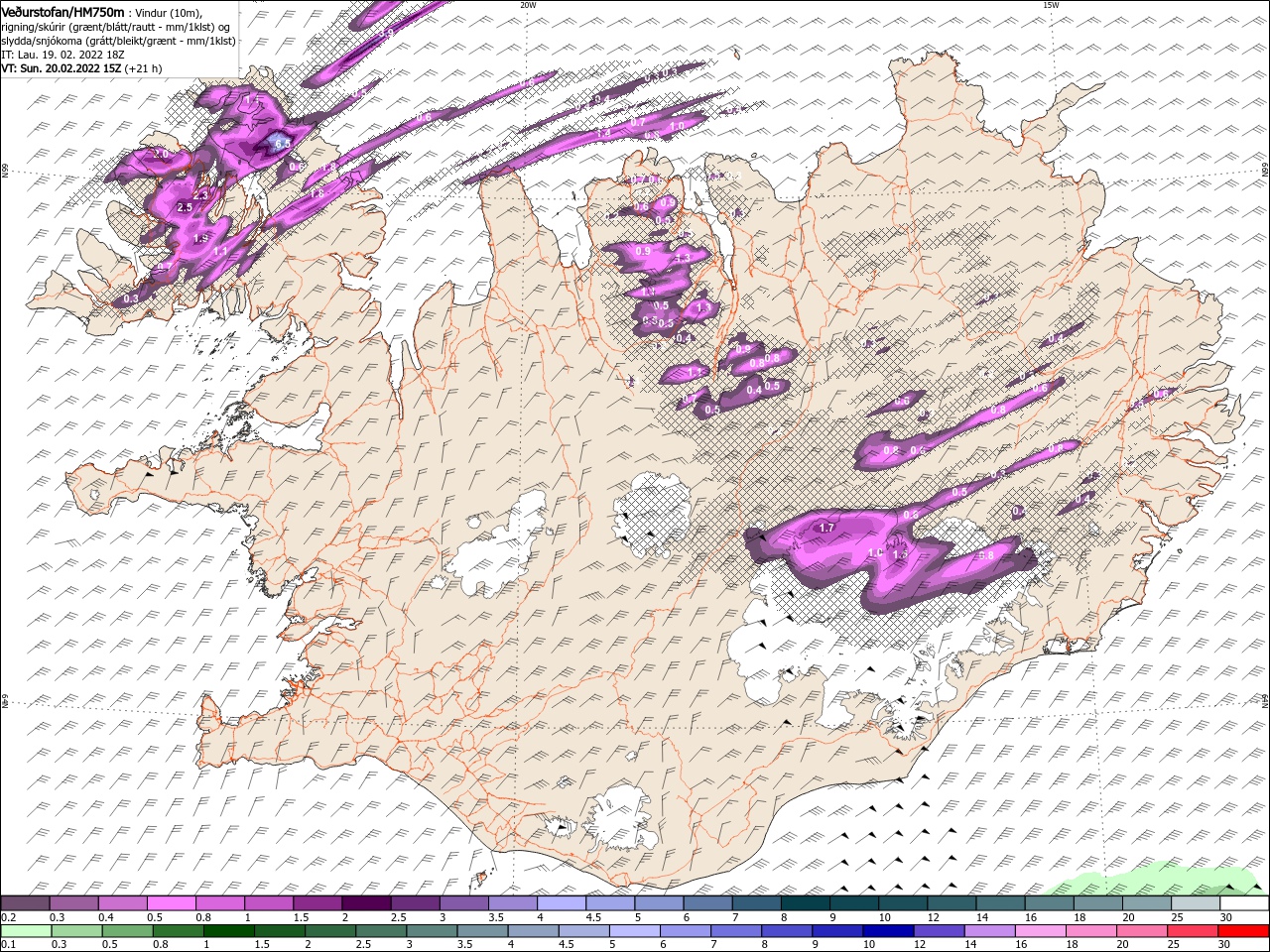Screen dimensions: 1270x952
Task: Pick the 3 grey-green swatch in green scale
Action: (x=432, y=931)
